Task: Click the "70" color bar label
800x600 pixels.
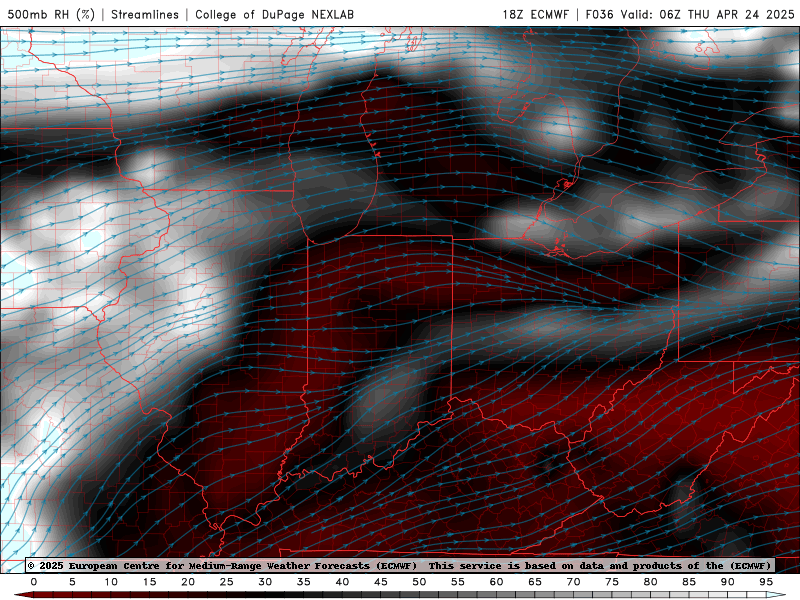Action: pyautogui.click(x=573, y=582)
